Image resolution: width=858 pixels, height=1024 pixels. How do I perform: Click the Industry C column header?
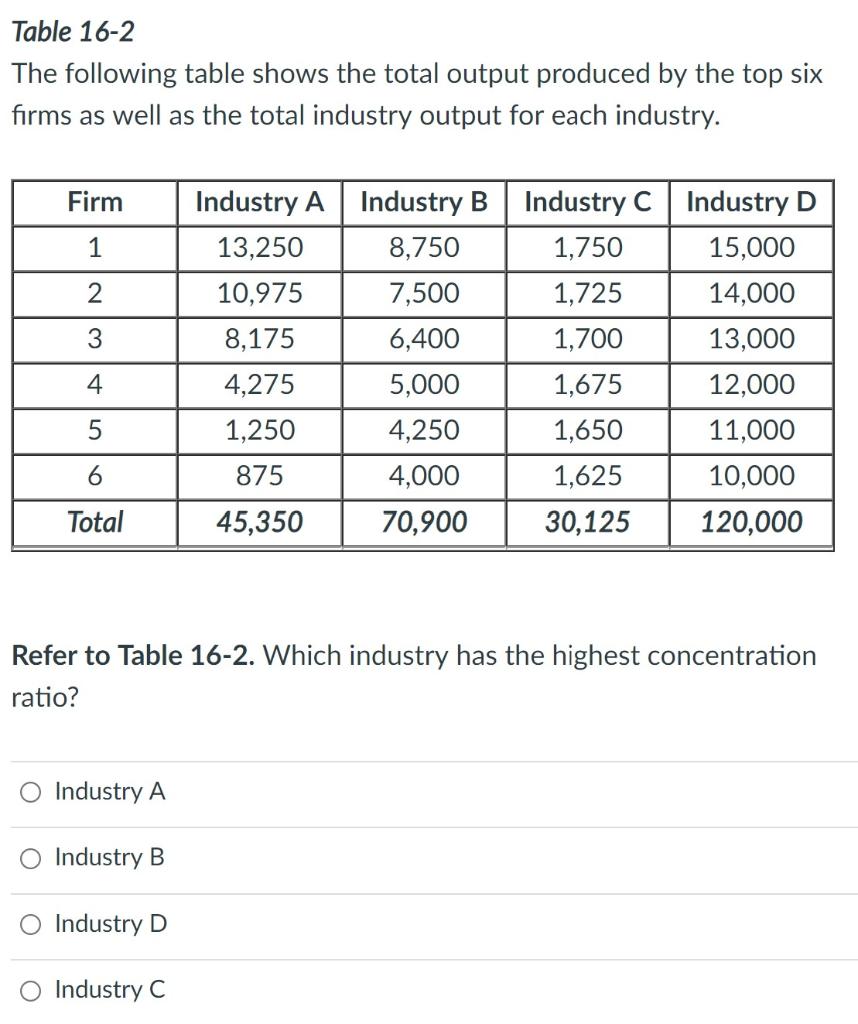tap(589, 203)
